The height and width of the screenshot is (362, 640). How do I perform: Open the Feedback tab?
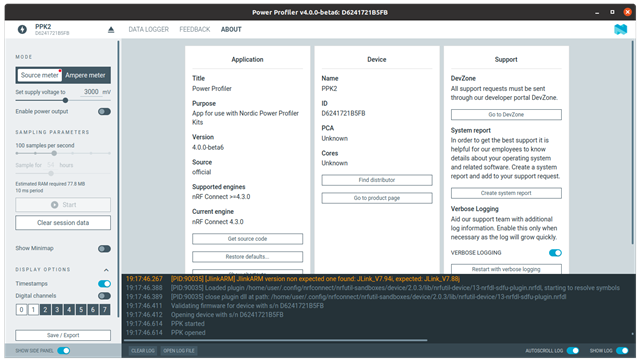pyautogui.click(x=195, y=29)
